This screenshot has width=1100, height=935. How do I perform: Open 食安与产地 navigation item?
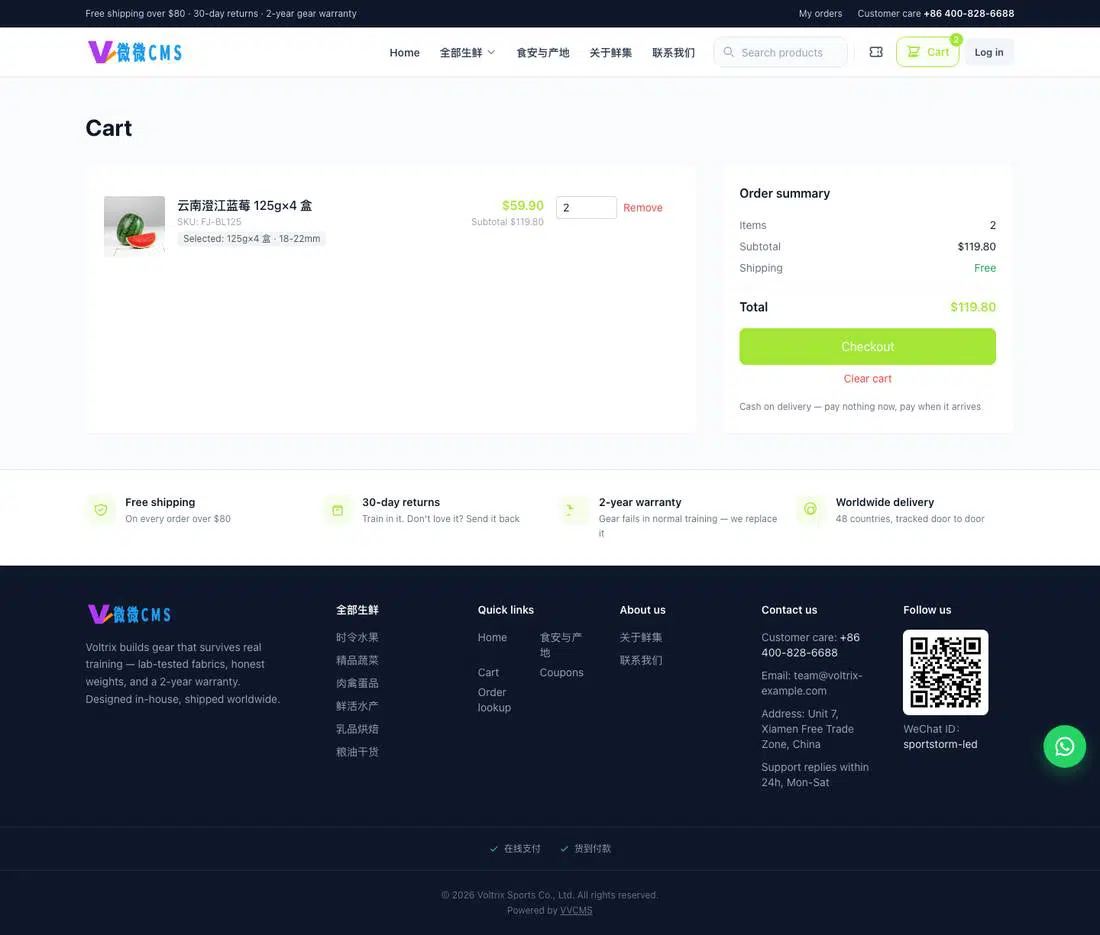(543, 53)
